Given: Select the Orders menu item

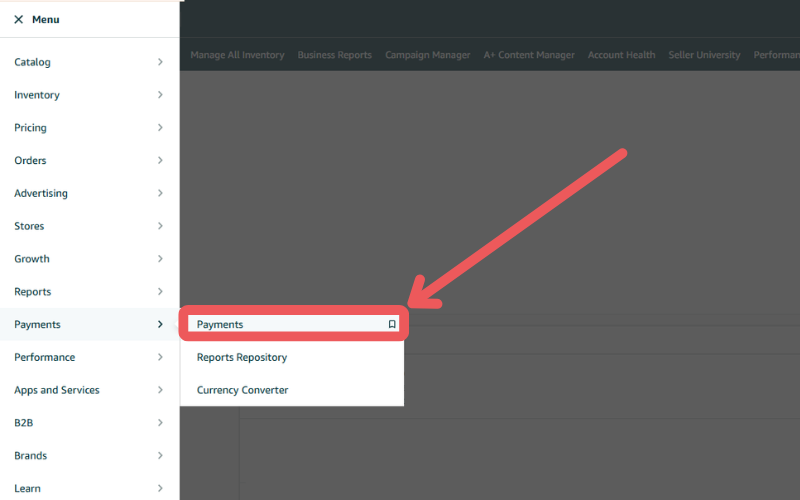Looking at the screenshot, I should point(89,160).
